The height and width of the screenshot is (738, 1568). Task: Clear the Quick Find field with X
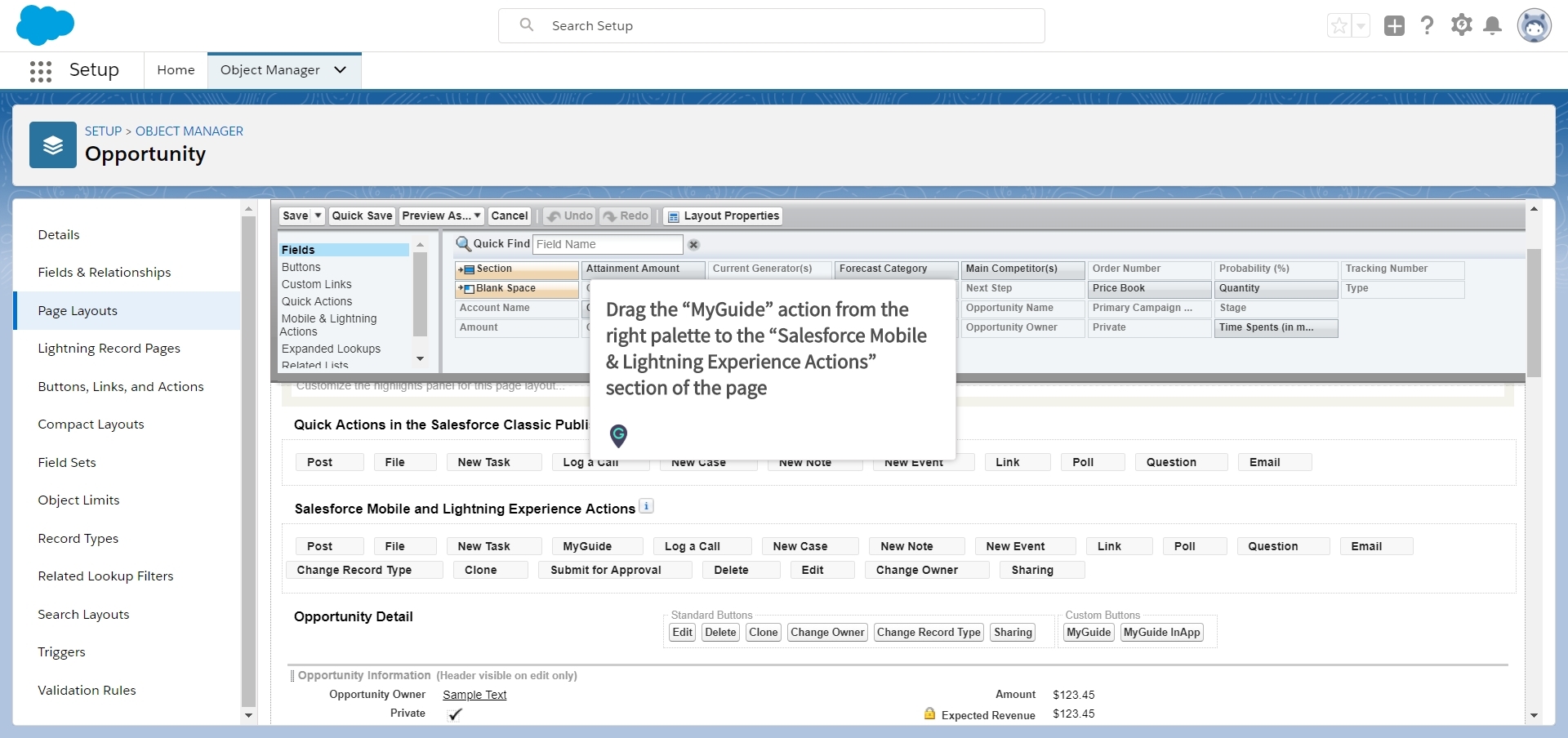[x=693, y=245]
